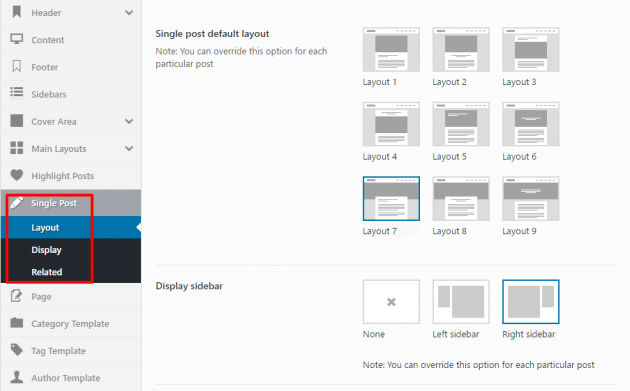Click the 'Single post default layout' heading

tap(212, 34)
